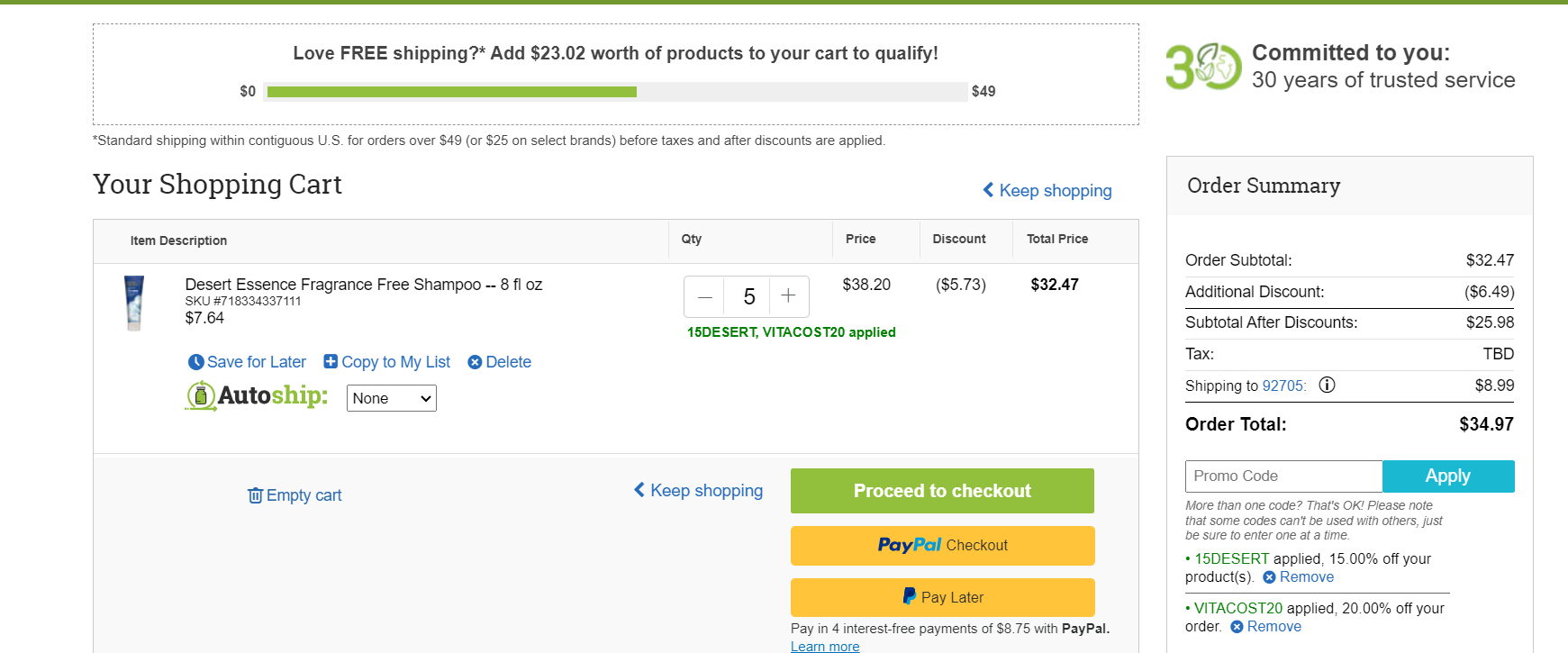
Task: Click Proceed to checkout button
Action: pyautogui.click(x=942, y=491)
